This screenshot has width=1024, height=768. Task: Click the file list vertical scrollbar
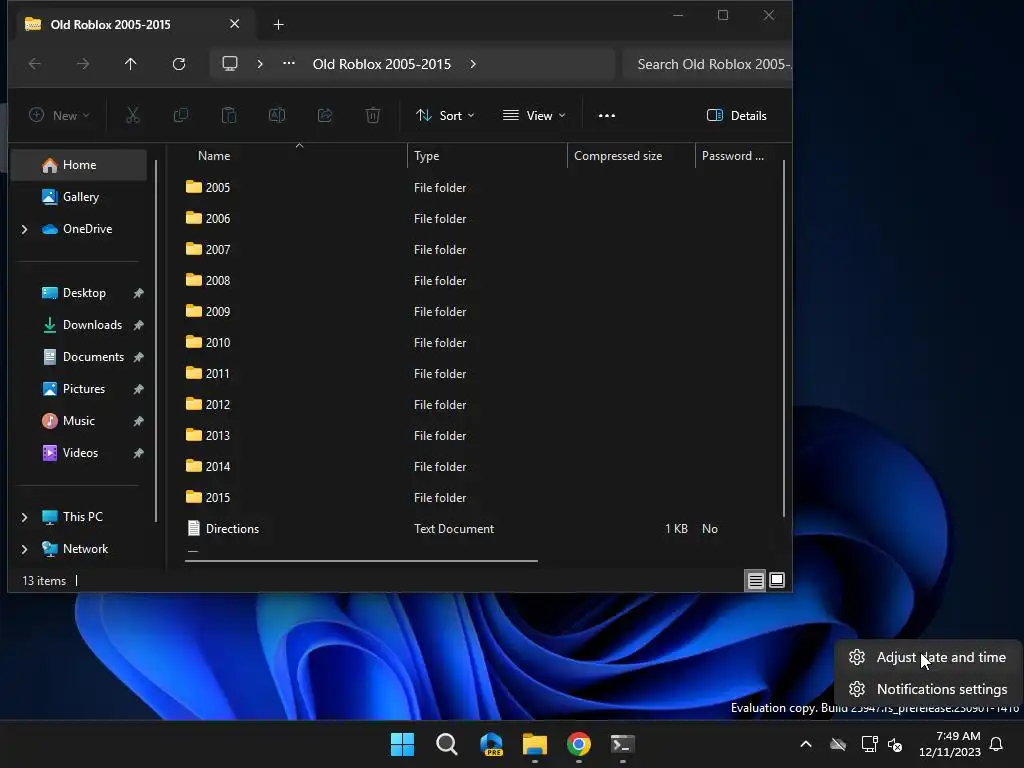pyautogui.click(x=784, y=340)
